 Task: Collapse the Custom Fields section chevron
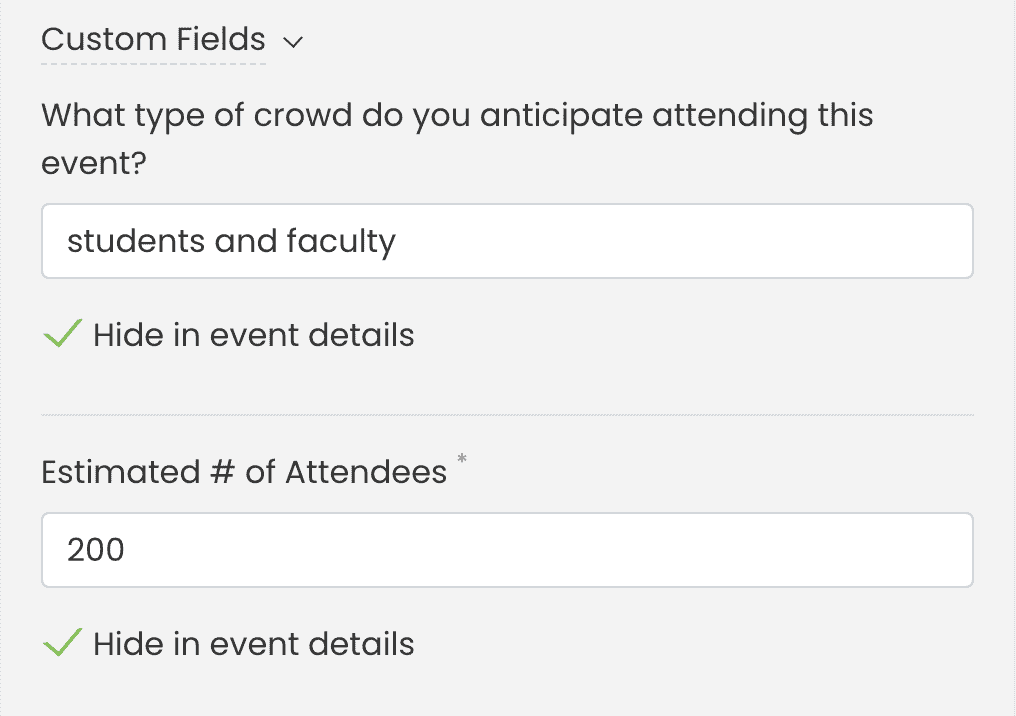[x=292, y=42]
